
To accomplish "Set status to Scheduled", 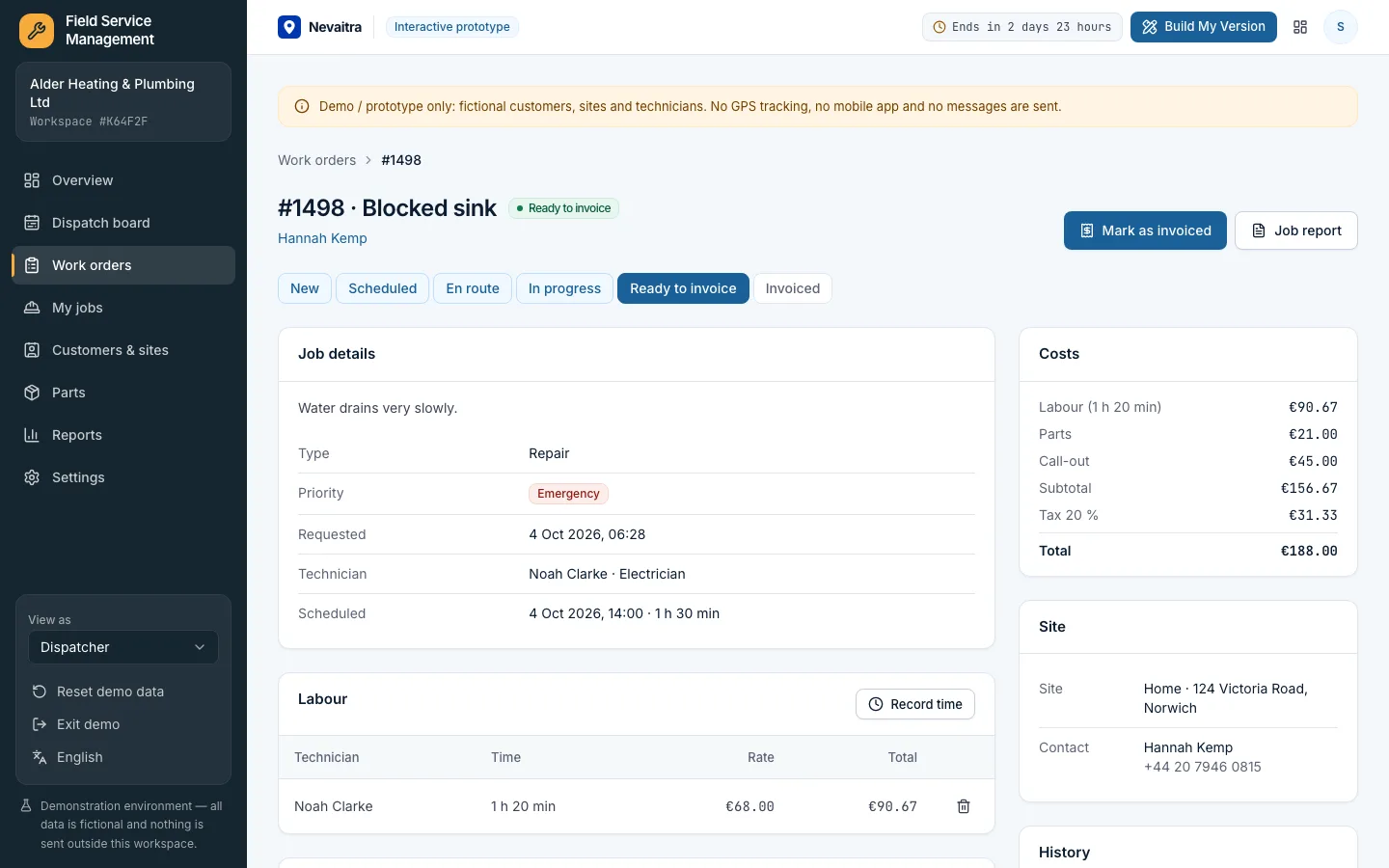I will tap(383, 288).
